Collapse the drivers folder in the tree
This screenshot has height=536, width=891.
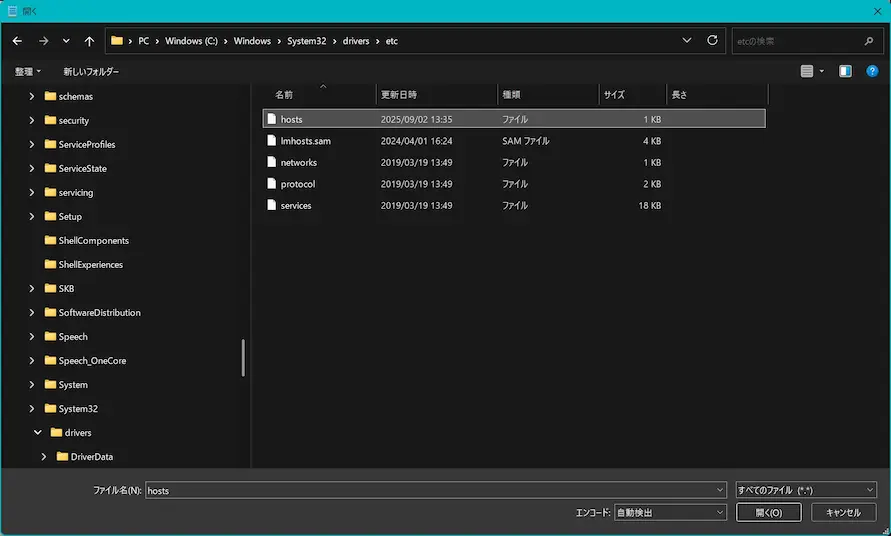[x=38, y=433]
